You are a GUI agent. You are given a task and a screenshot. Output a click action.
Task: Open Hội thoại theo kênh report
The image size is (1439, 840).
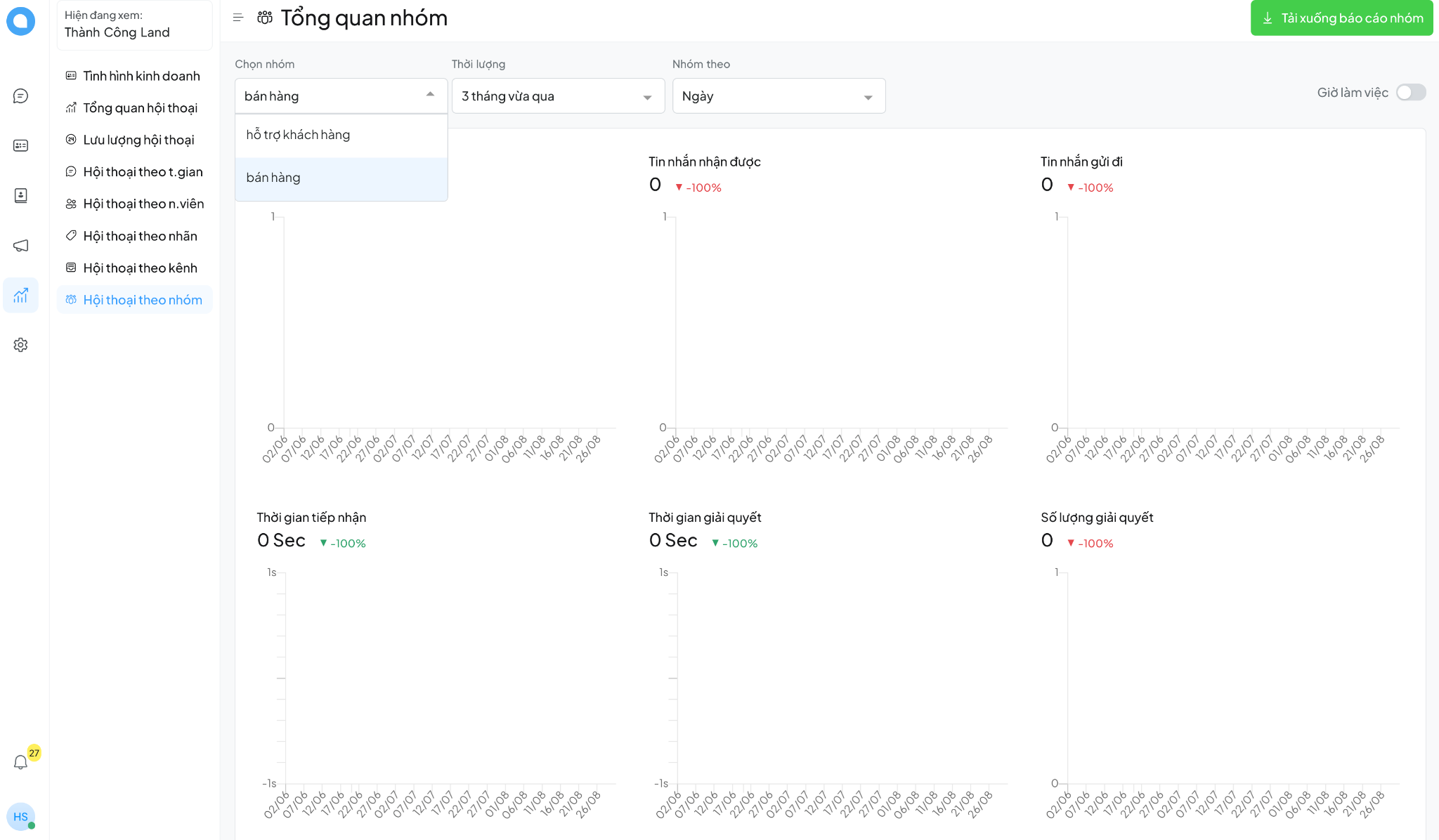(140, 268)
